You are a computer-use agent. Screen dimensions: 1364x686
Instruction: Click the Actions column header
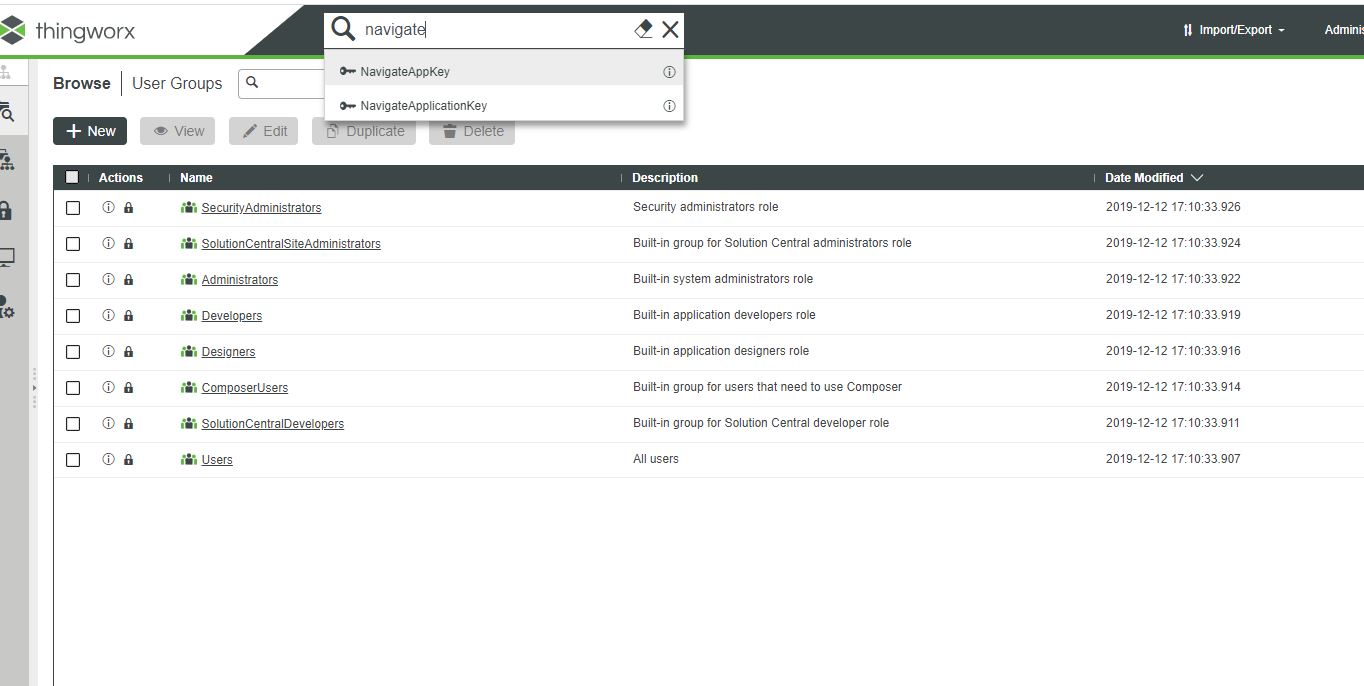pos(121,178)
